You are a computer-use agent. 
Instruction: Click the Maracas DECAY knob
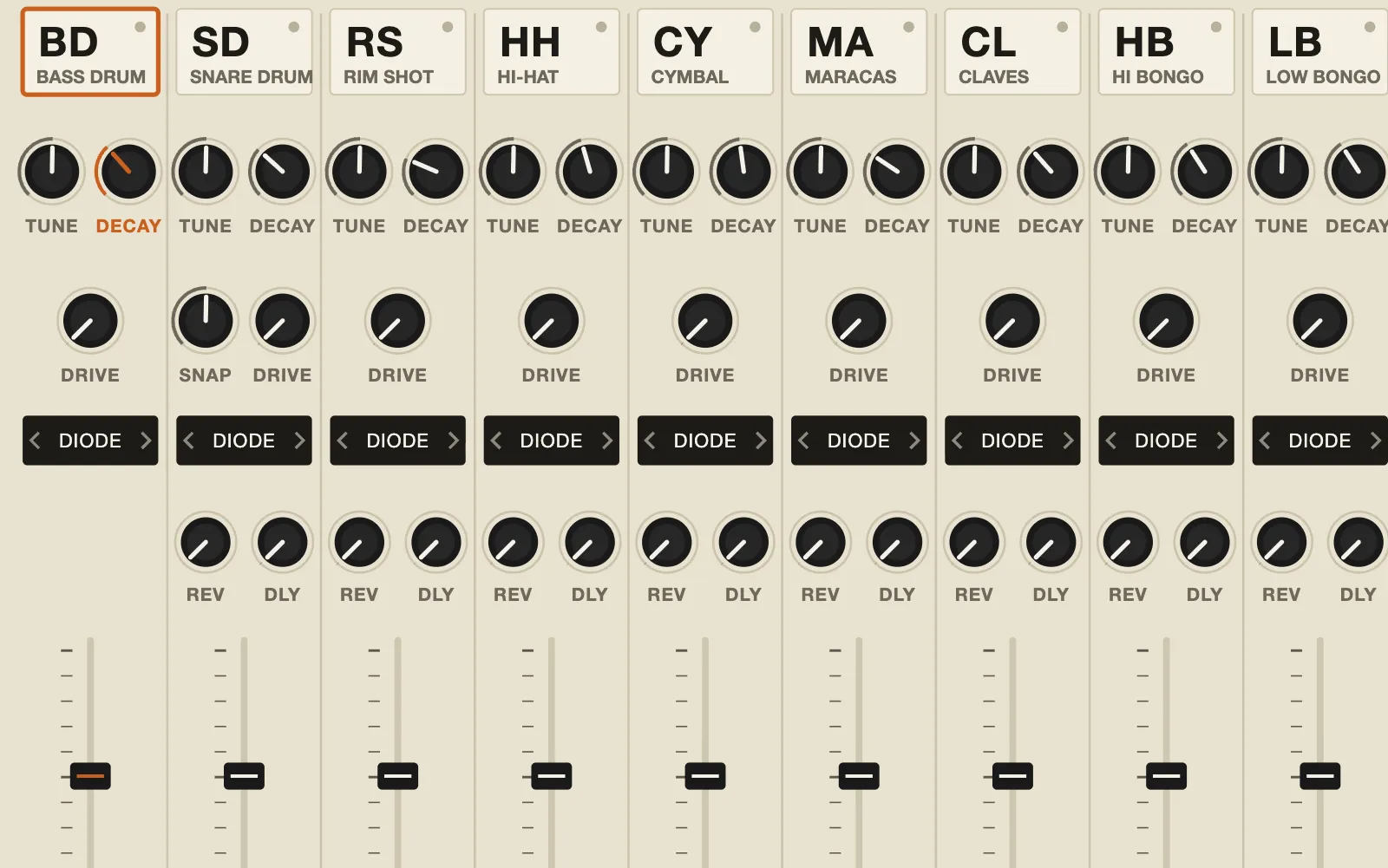pyautogui.click(x=897, y=172)
